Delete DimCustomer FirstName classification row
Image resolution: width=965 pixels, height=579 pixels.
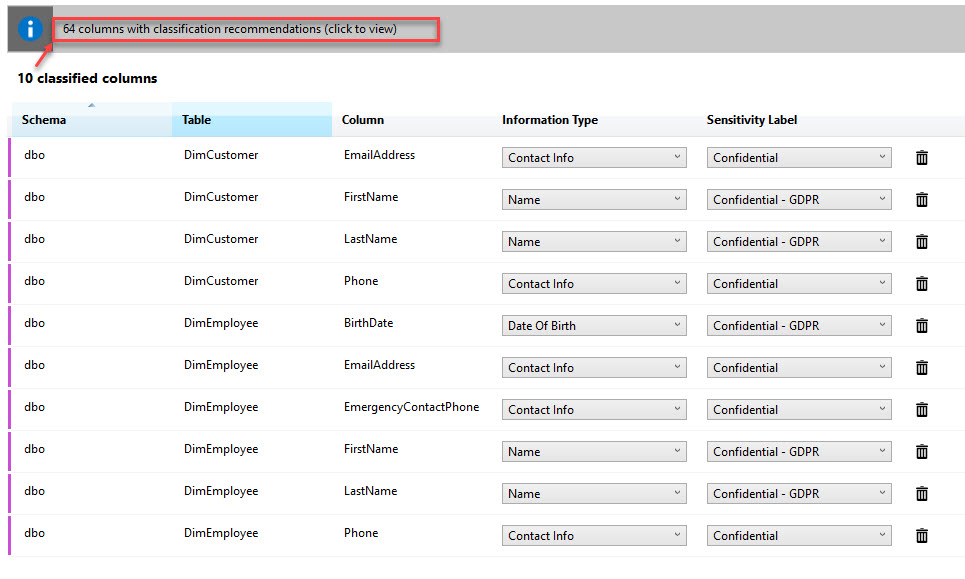point(922,200)
